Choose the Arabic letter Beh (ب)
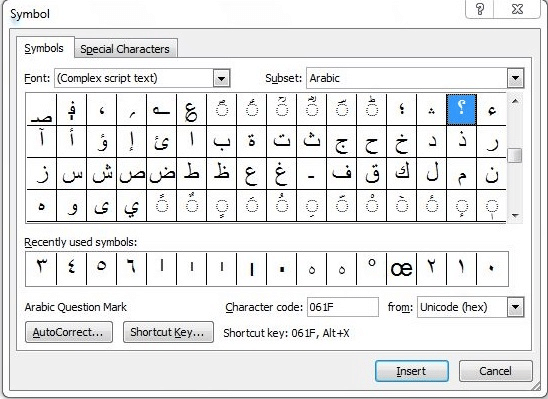This screenshot has height=399, width=548. [222, 142]
